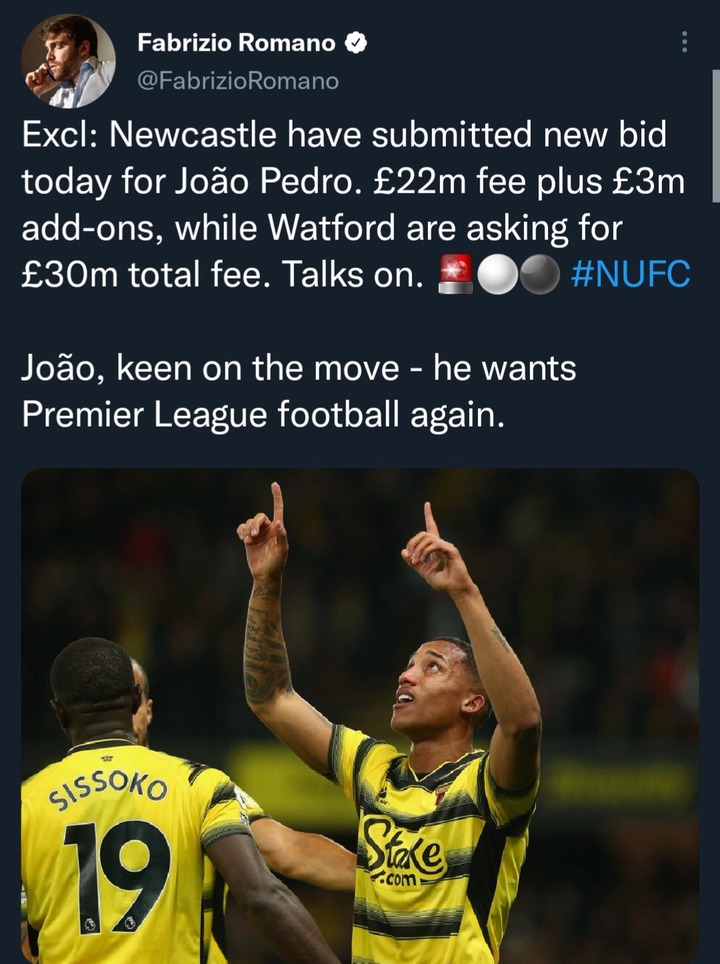Tap the white circle emoji
720x964 pixels.
coord(498,274)
